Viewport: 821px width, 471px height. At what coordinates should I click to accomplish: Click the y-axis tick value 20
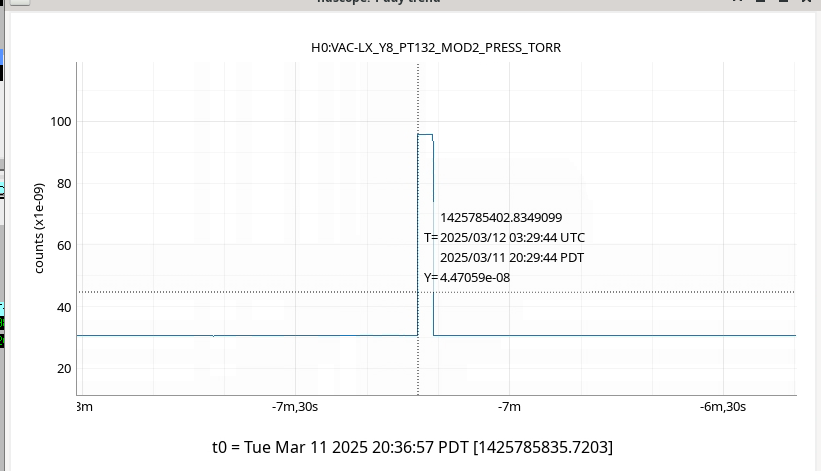coord(64,369)
